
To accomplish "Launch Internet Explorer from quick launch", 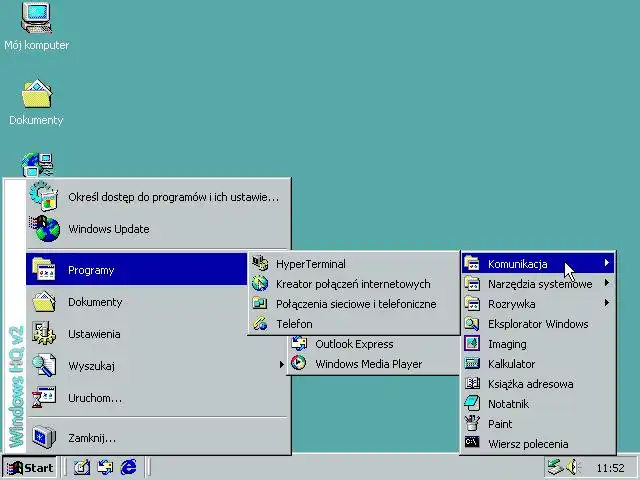I will (x=129, y=467).
